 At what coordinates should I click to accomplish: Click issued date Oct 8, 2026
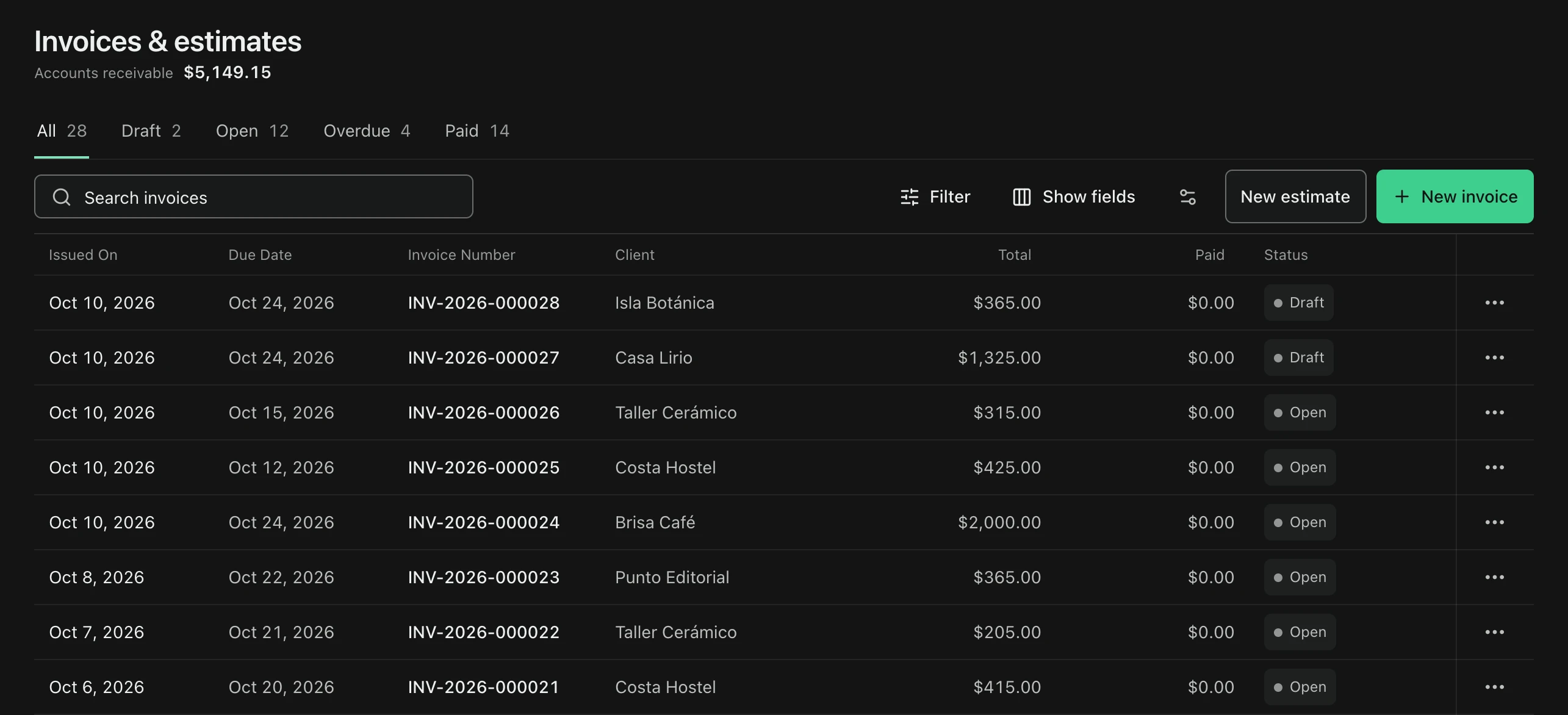point(96,578)
